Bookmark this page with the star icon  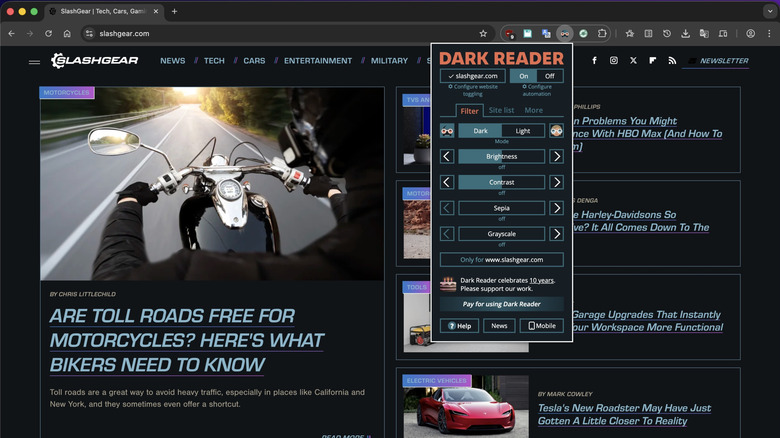(483, 34)
